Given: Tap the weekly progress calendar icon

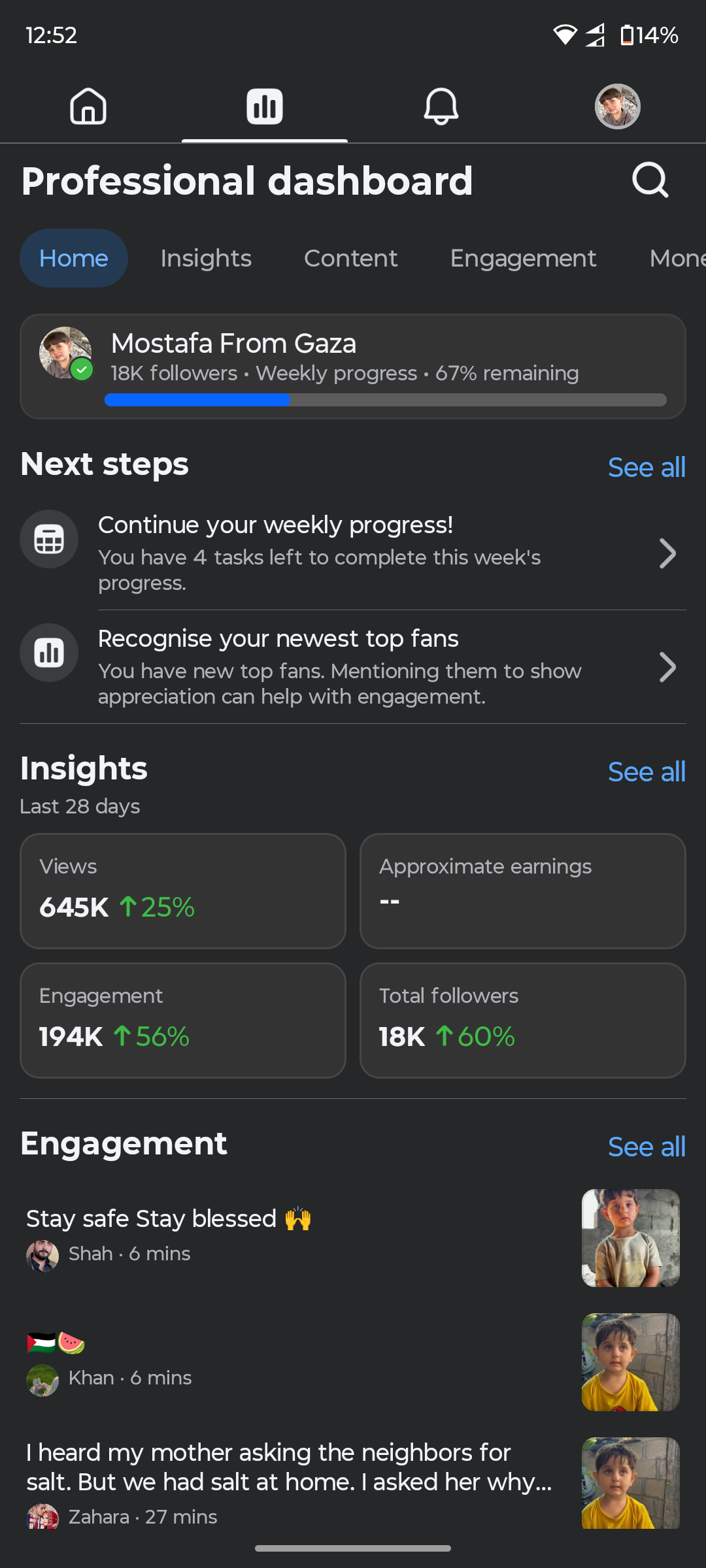Looking at the screenshot, I should [x=49, y=539].
